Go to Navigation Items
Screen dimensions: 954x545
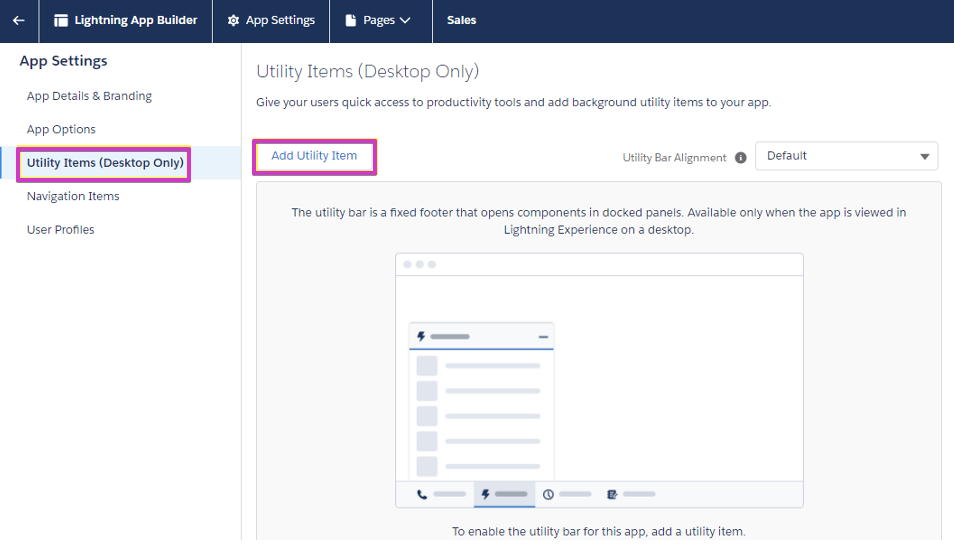[73, 196]
